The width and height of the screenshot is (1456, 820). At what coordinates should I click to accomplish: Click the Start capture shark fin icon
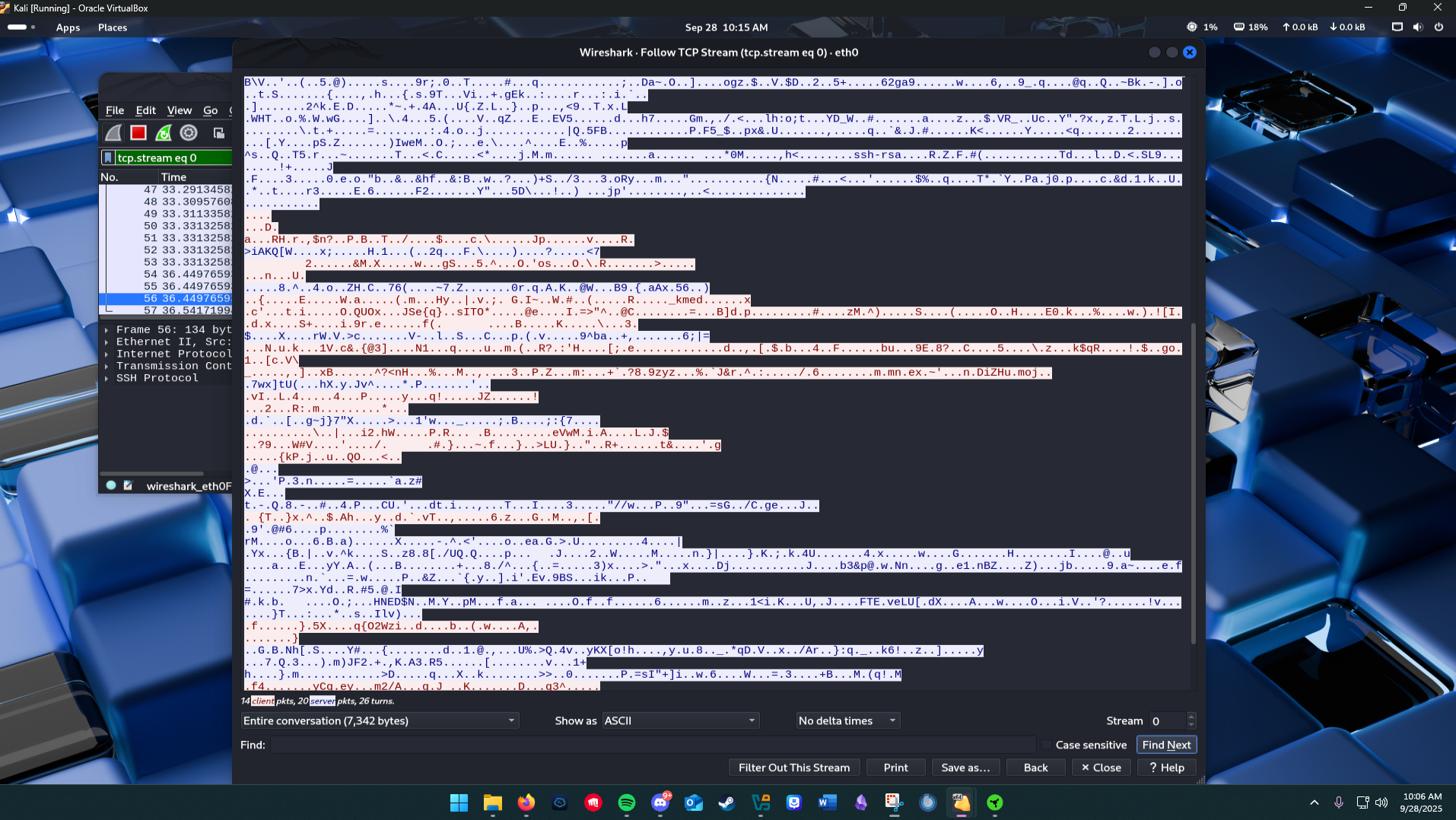point(113,133)
